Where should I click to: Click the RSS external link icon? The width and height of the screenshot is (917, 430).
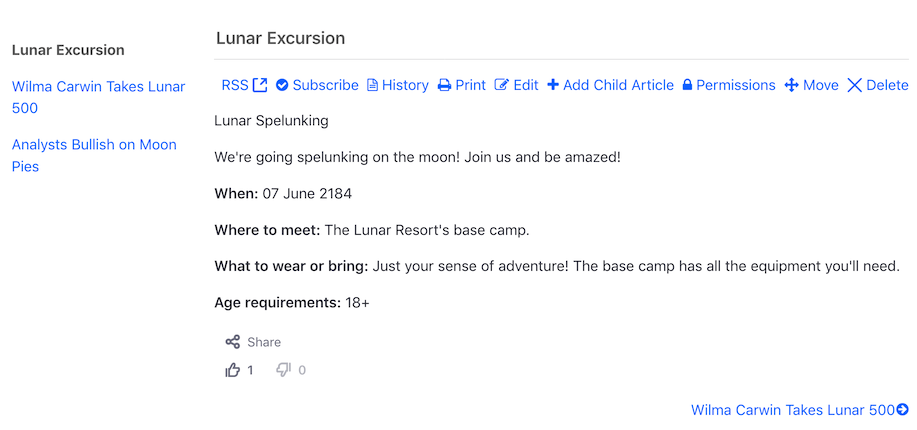point(260,85)
